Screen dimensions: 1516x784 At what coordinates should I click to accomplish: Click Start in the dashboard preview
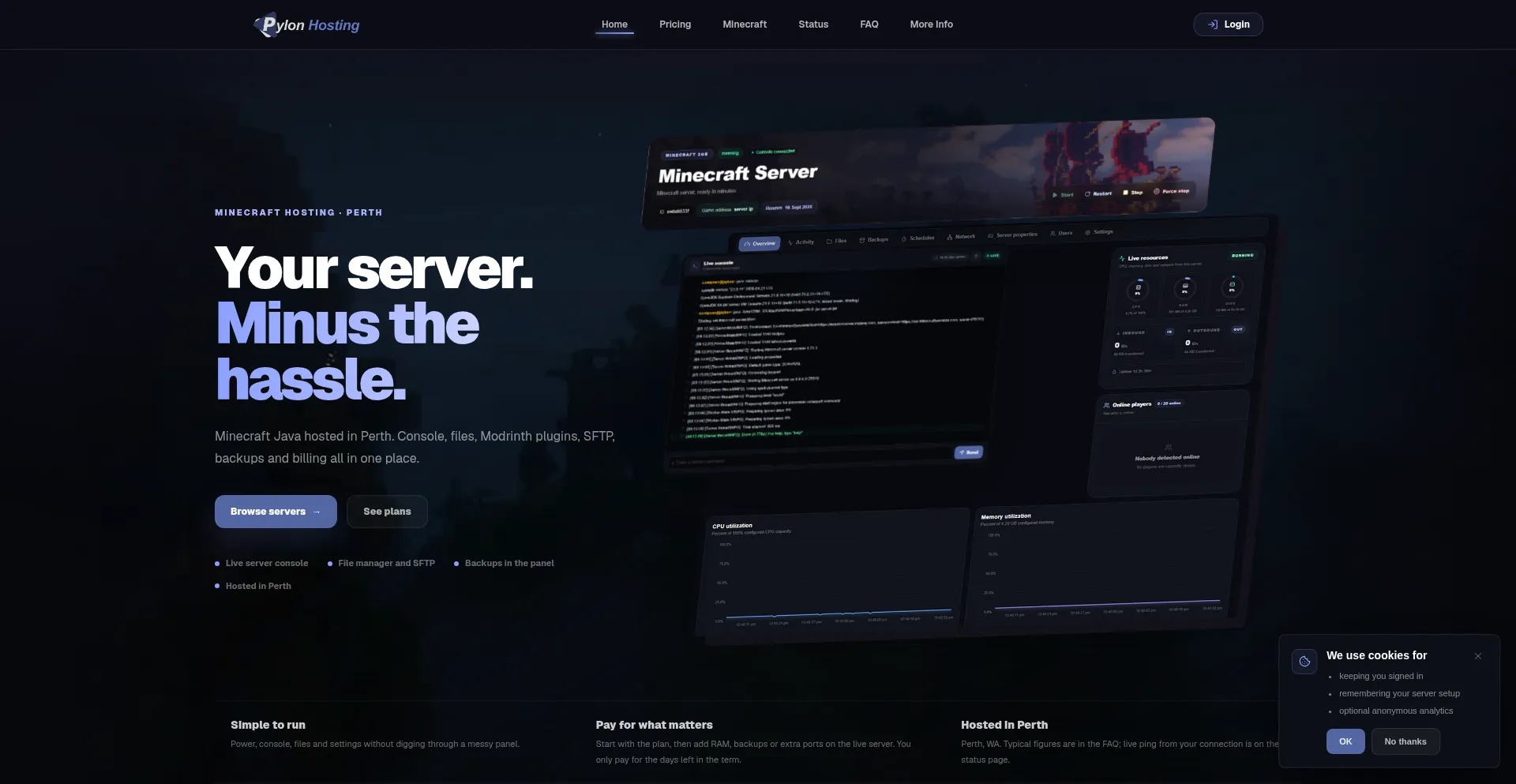[1063, 194]
